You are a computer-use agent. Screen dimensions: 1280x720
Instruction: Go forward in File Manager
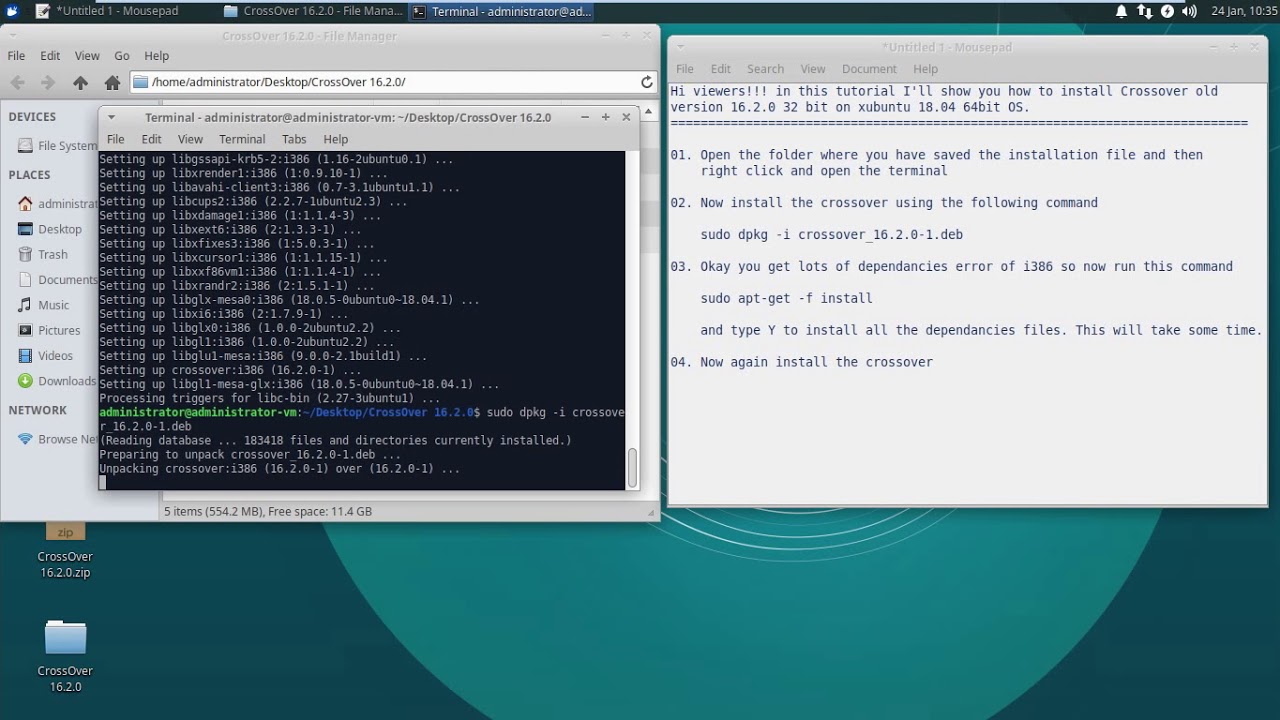[x=47, y=82]
